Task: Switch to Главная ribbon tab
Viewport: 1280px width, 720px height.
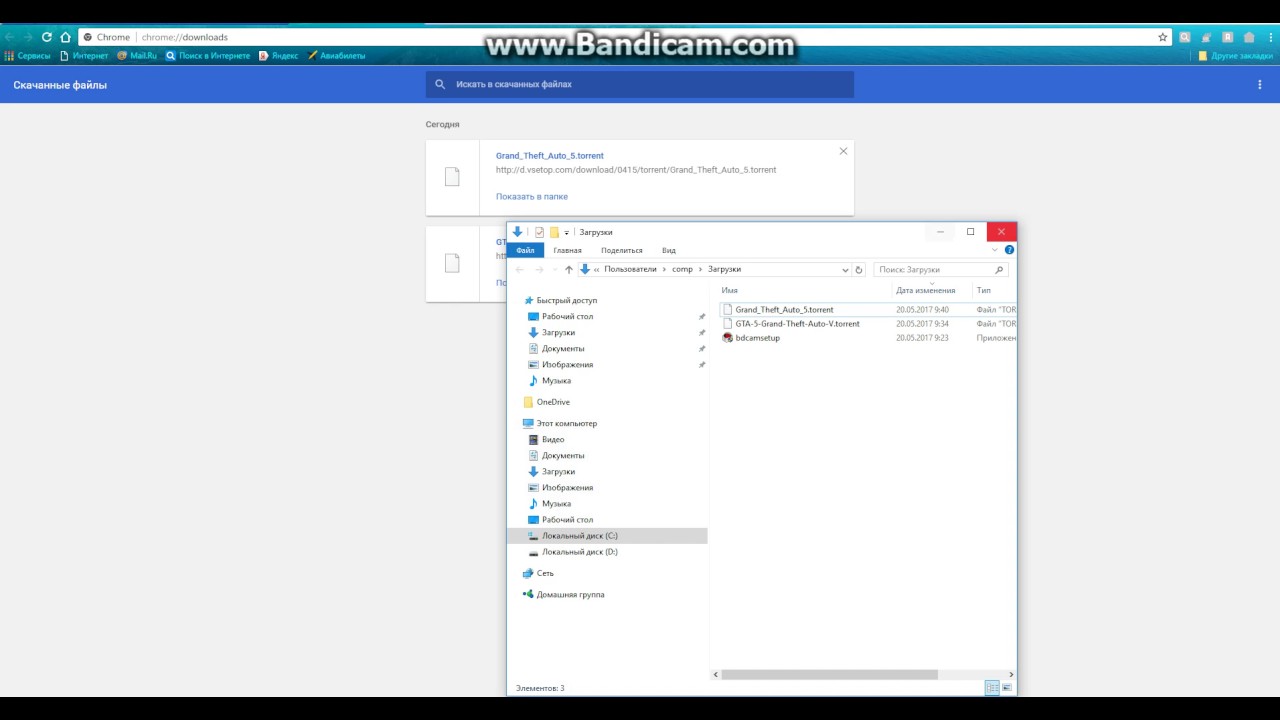Action: pyautogui.click(x=567, y=250)
